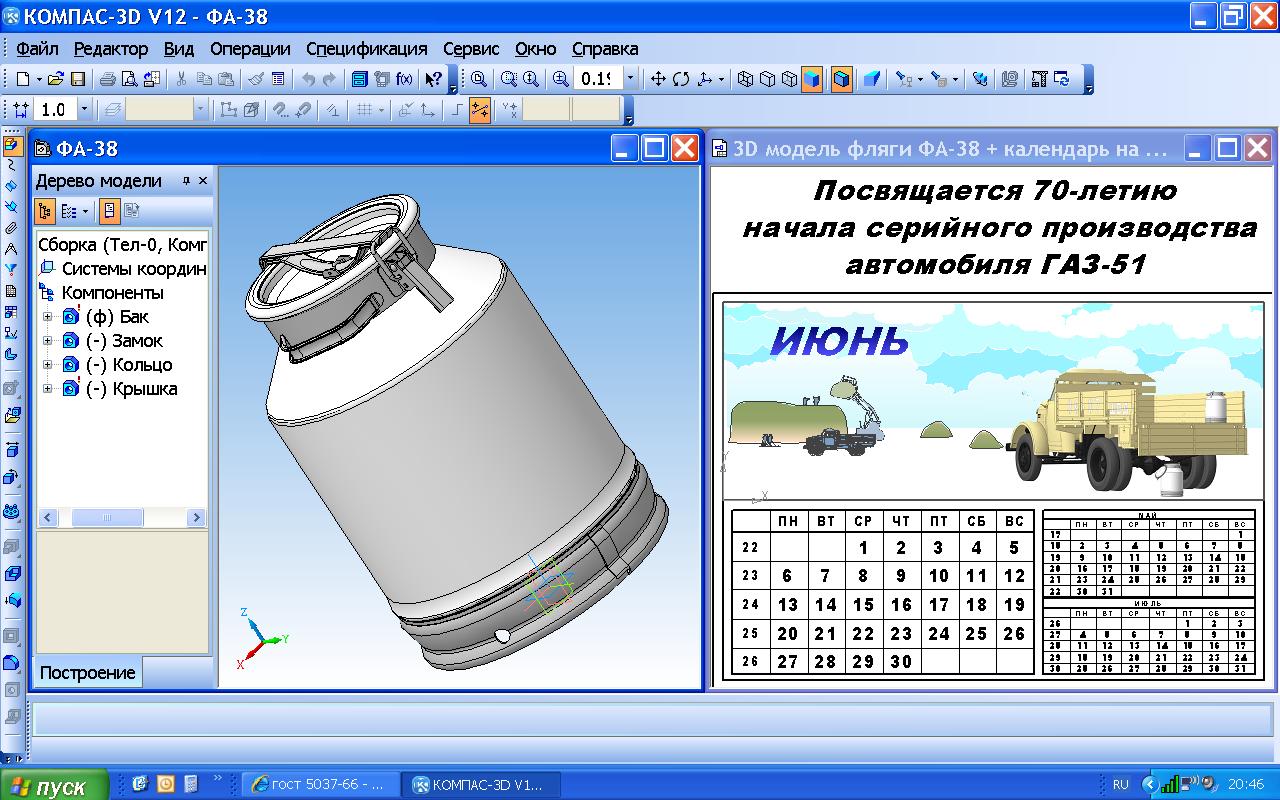This screenshot has height=800, width=1280.
Task: Open the Окно menu
Action: (x=535, y=48)
